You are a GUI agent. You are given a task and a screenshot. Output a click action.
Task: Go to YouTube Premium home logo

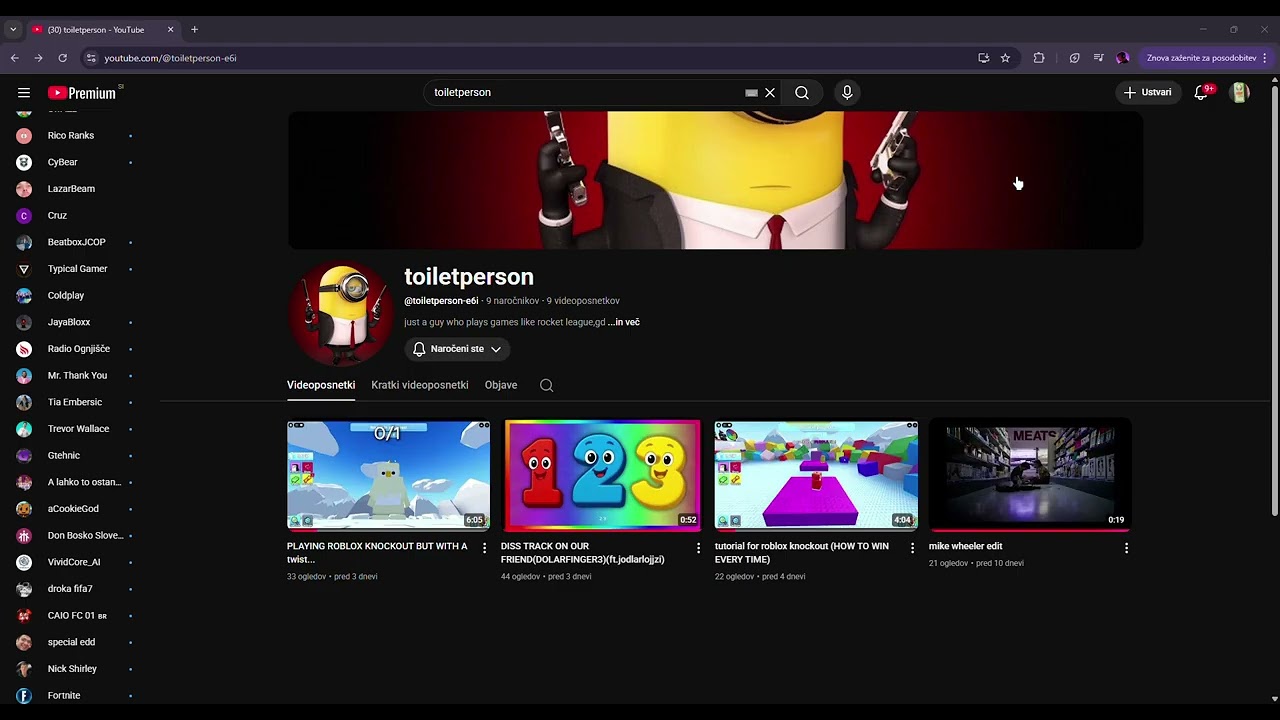[82, 93]
